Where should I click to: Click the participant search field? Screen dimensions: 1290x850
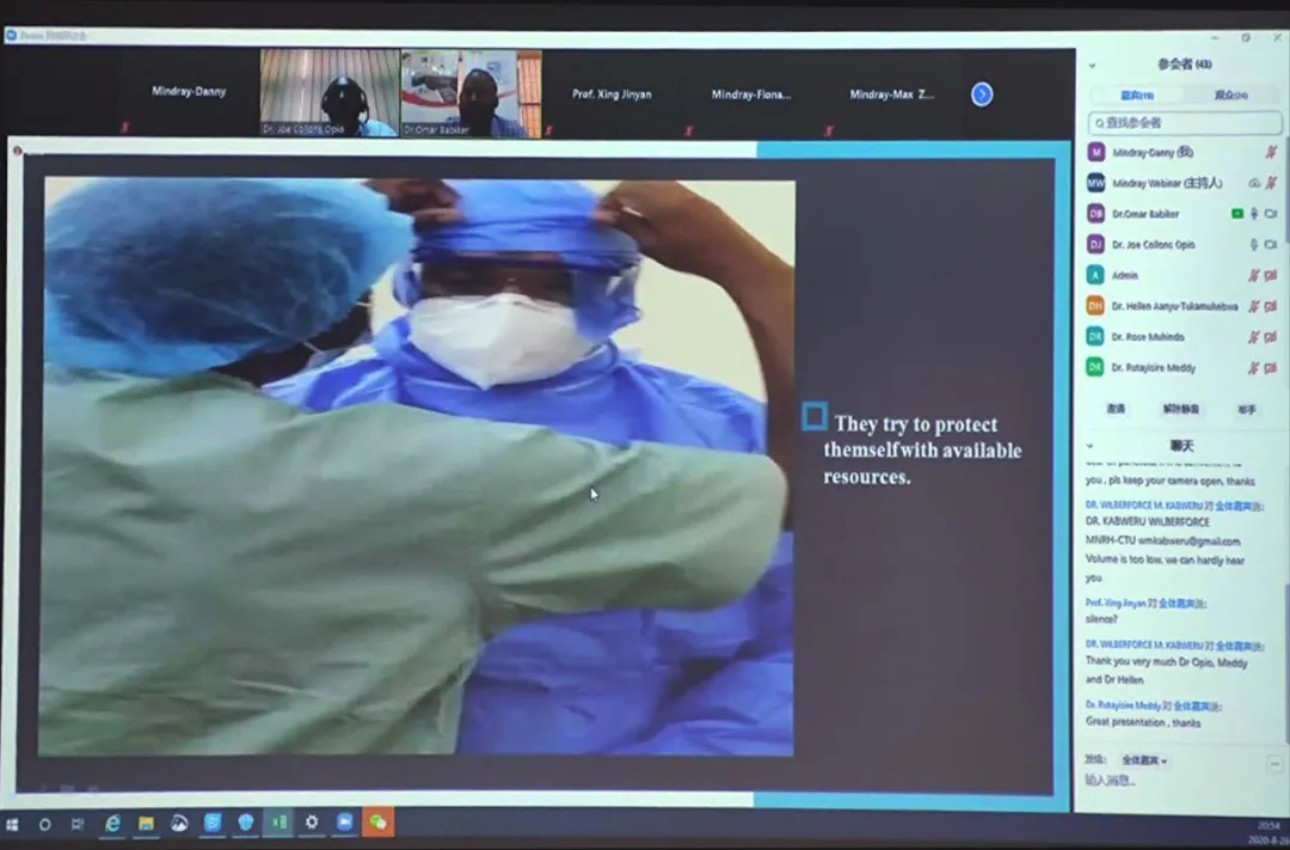1185,123
